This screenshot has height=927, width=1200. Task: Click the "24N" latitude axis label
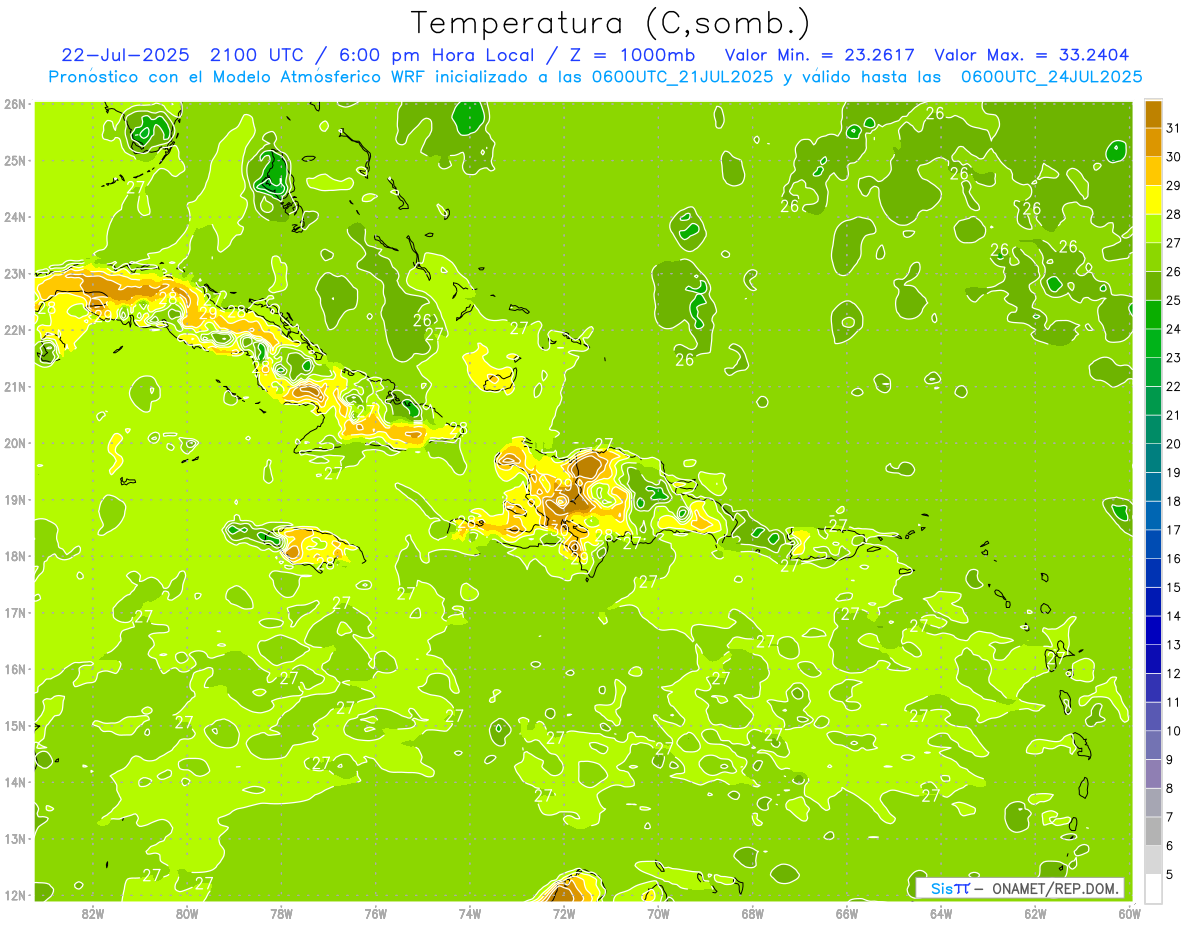coord(15,217)
